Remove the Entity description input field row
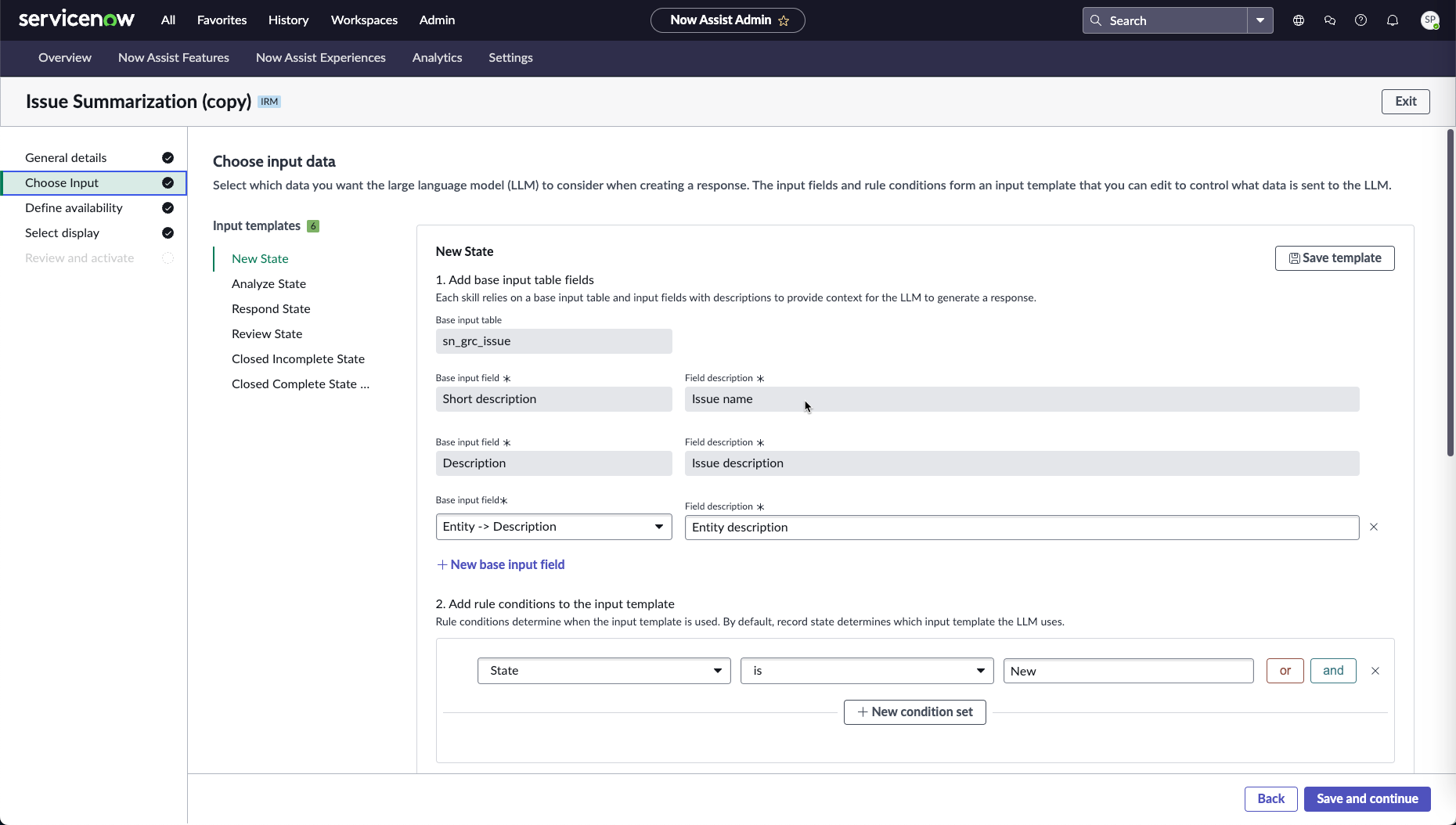The width and height of the screenshot is (1456, 825). [1374, 527]
